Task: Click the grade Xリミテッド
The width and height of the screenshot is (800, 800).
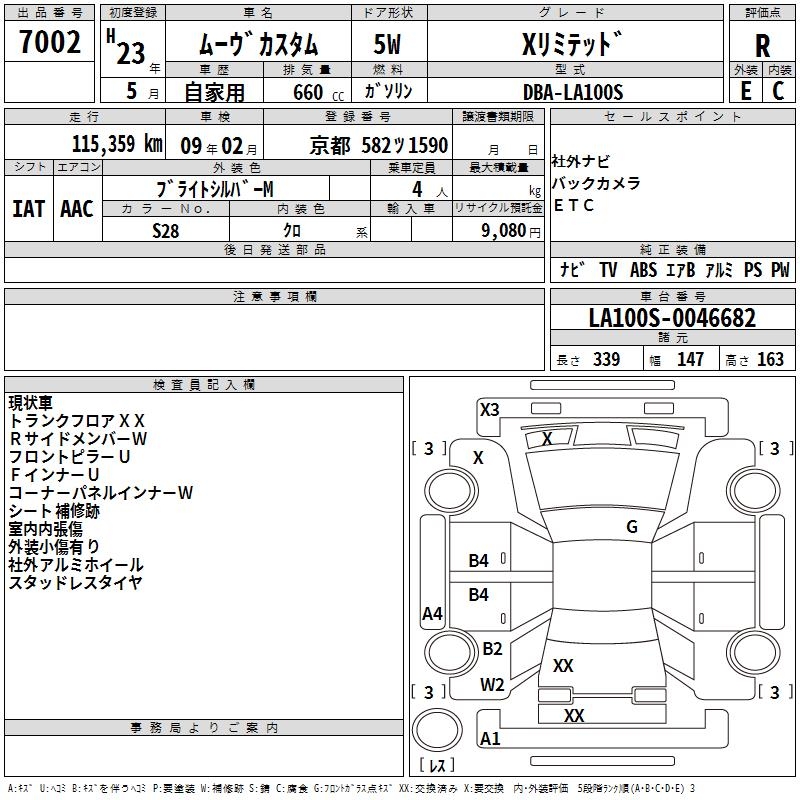Action: (572, 44)
